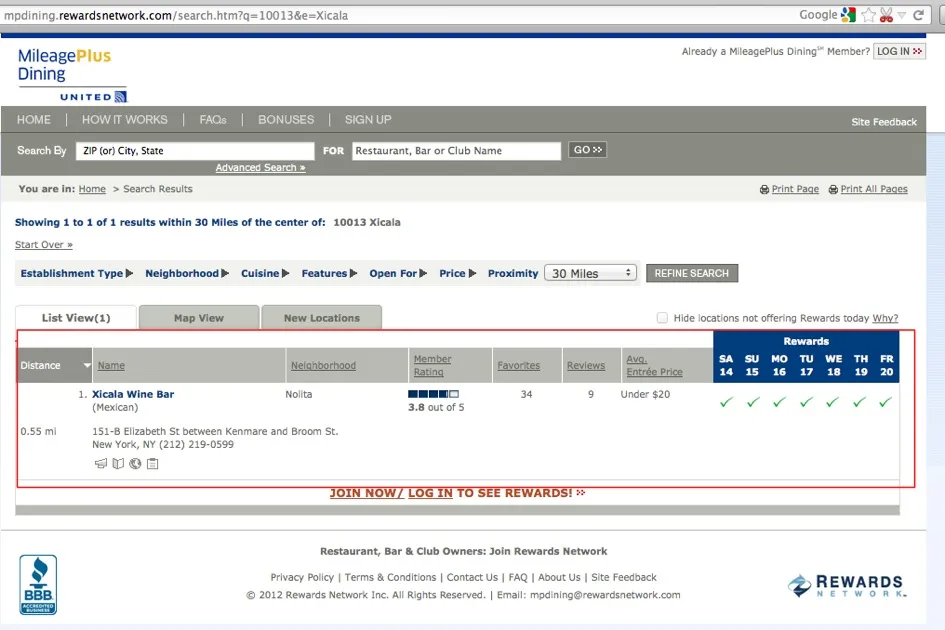The width and height of the screenshot is (945, 630).
Task: Click the Rewards Network logo in footer
Action: point(847,585)
